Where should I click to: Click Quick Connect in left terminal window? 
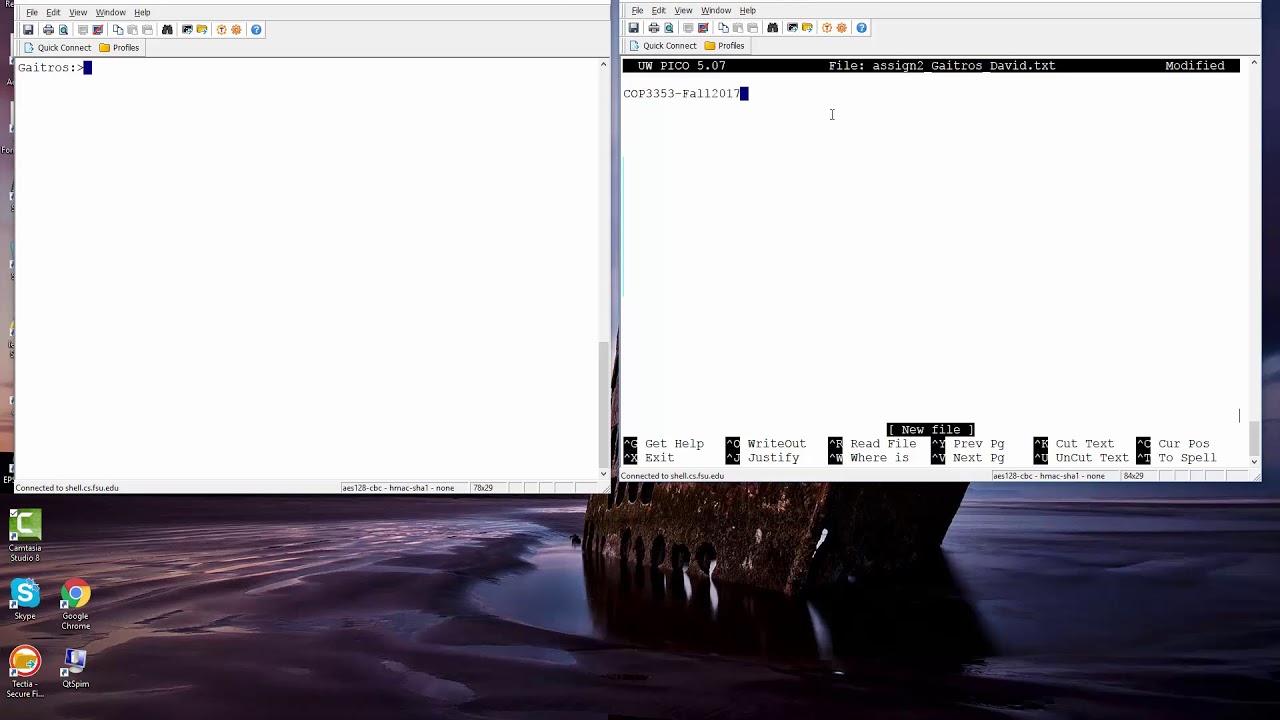(57, 48)
